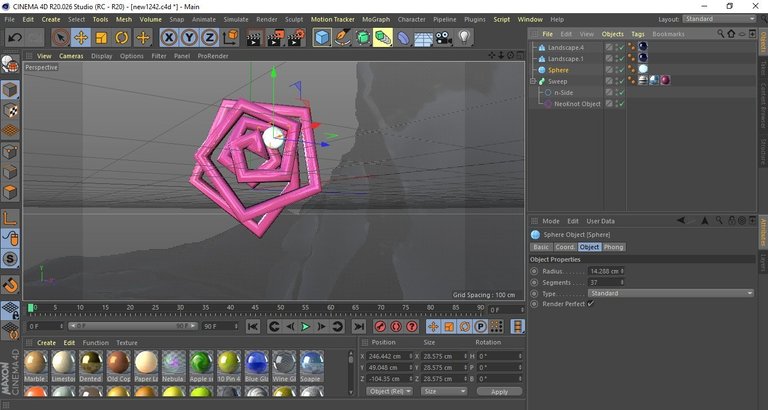Click the viewport Perspective label
Image resolution: width=768 pixels, height=410 pixels.
42,68
